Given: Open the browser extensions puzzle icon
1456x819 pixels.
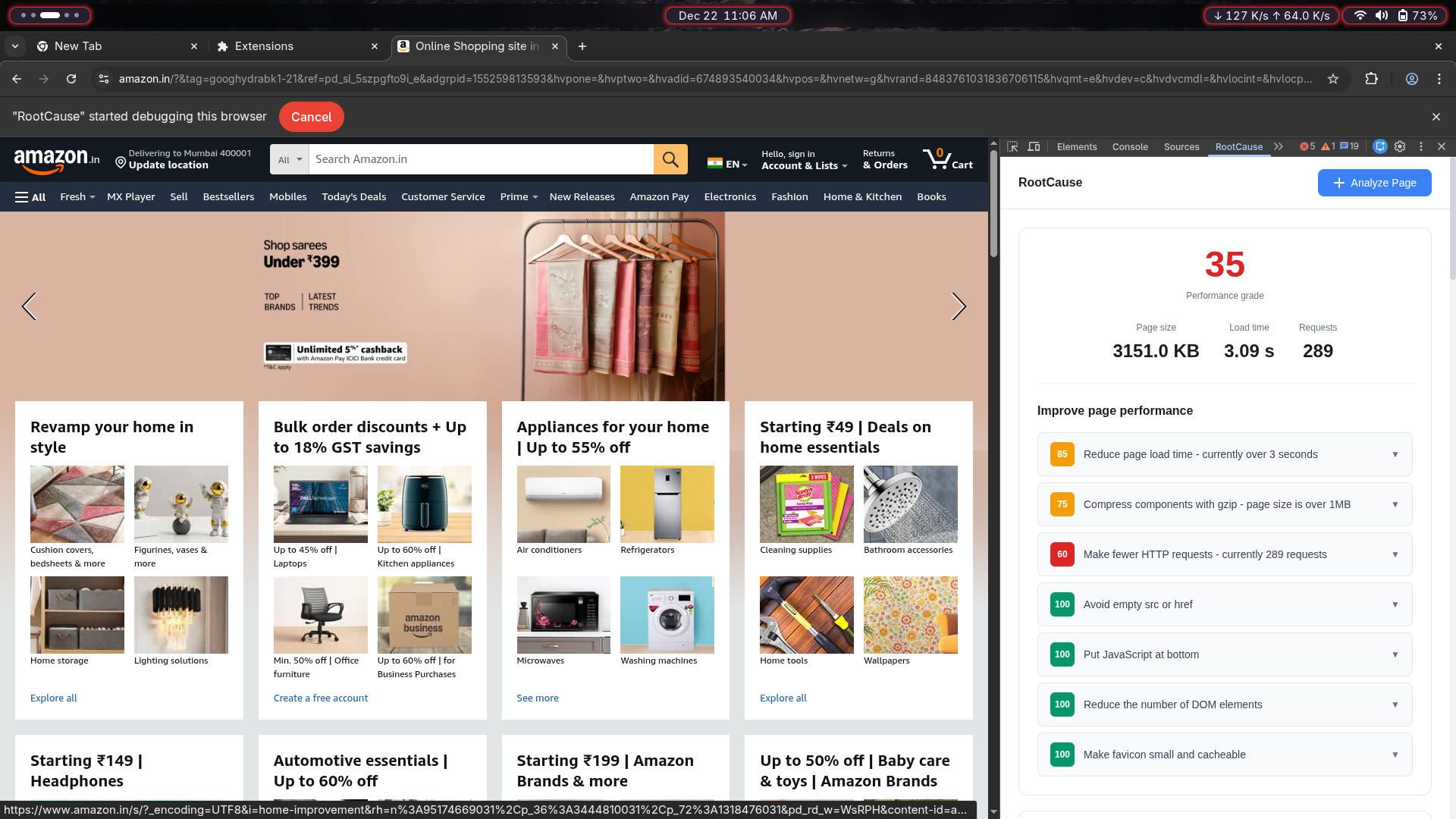Looking at the screenshot, I should point(1371,79).
